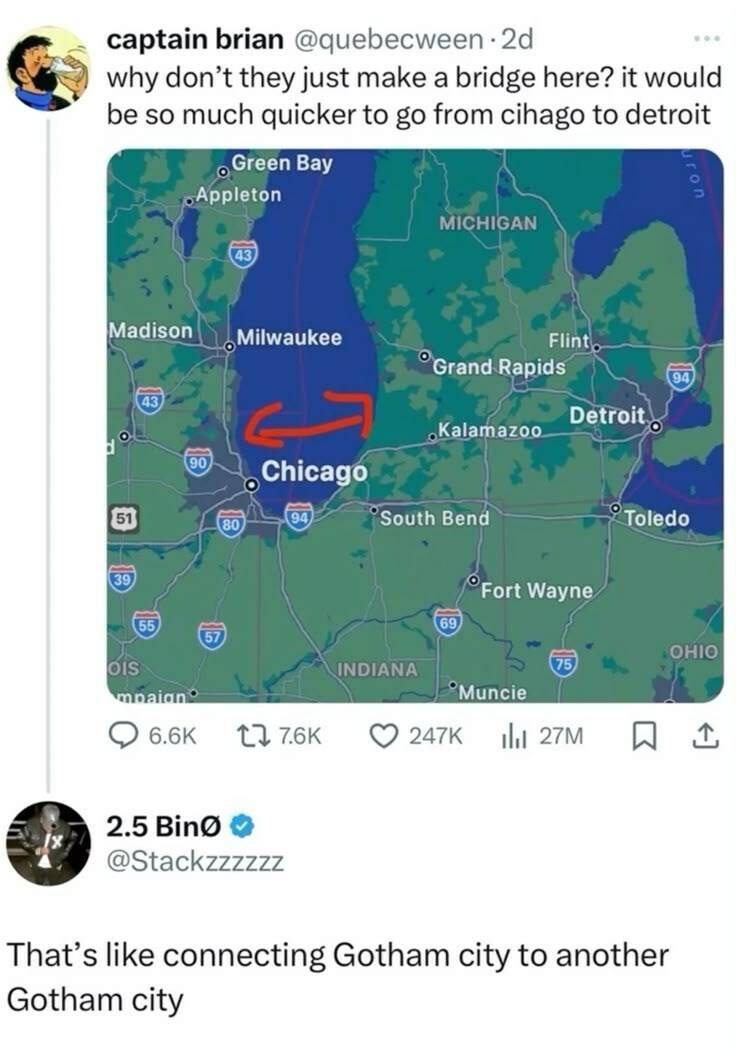Share the tweet via upload icon

[x=704, y=737]
